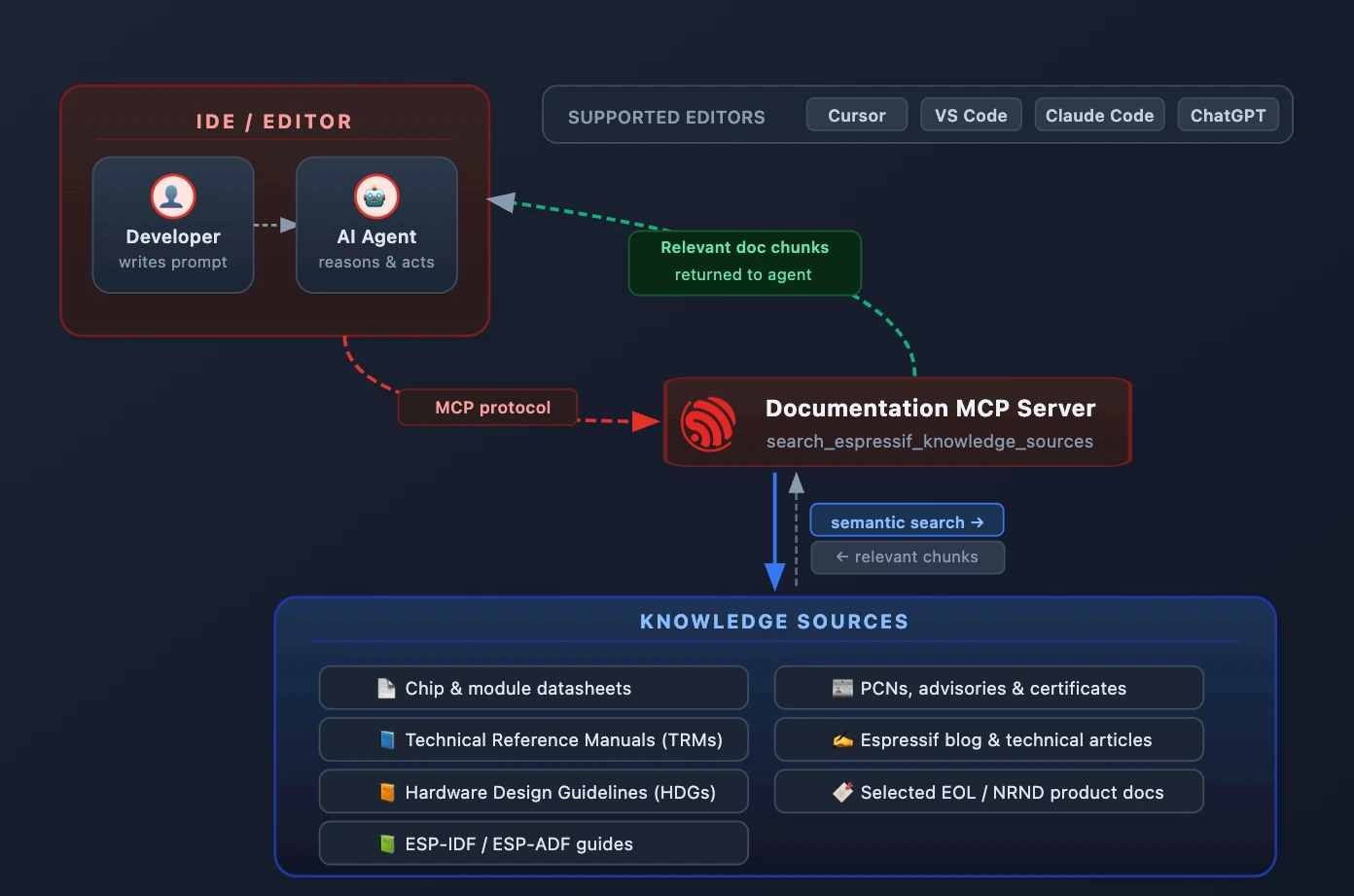Click the "reasons & acts" caption

coord(376,263)
